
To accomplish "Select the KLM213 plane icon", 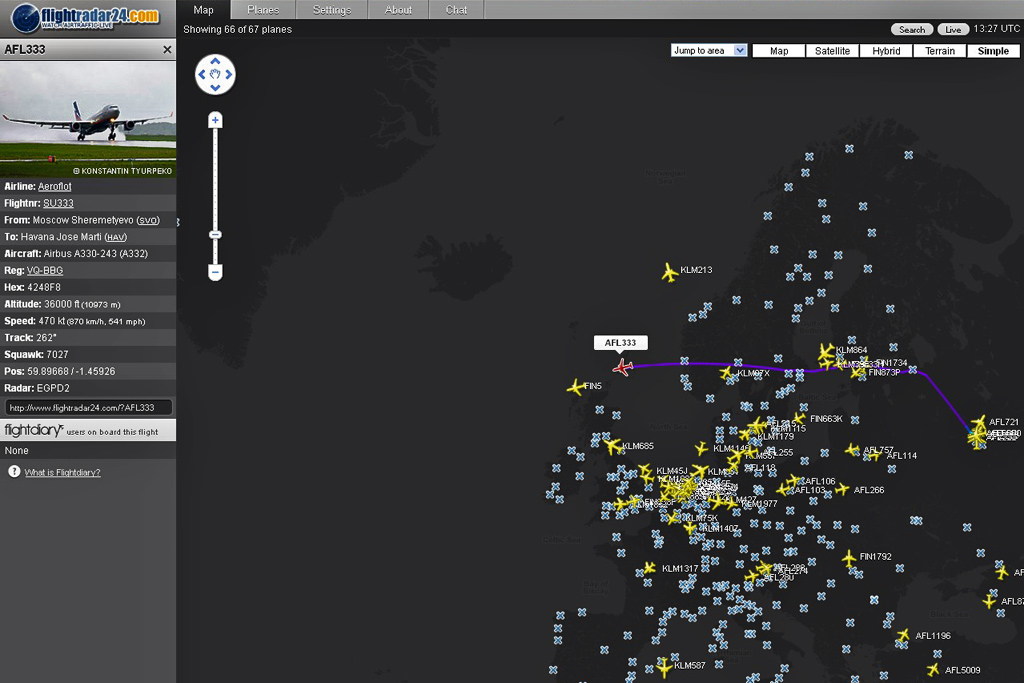I will pyautogui.click(x=669, y=272).
